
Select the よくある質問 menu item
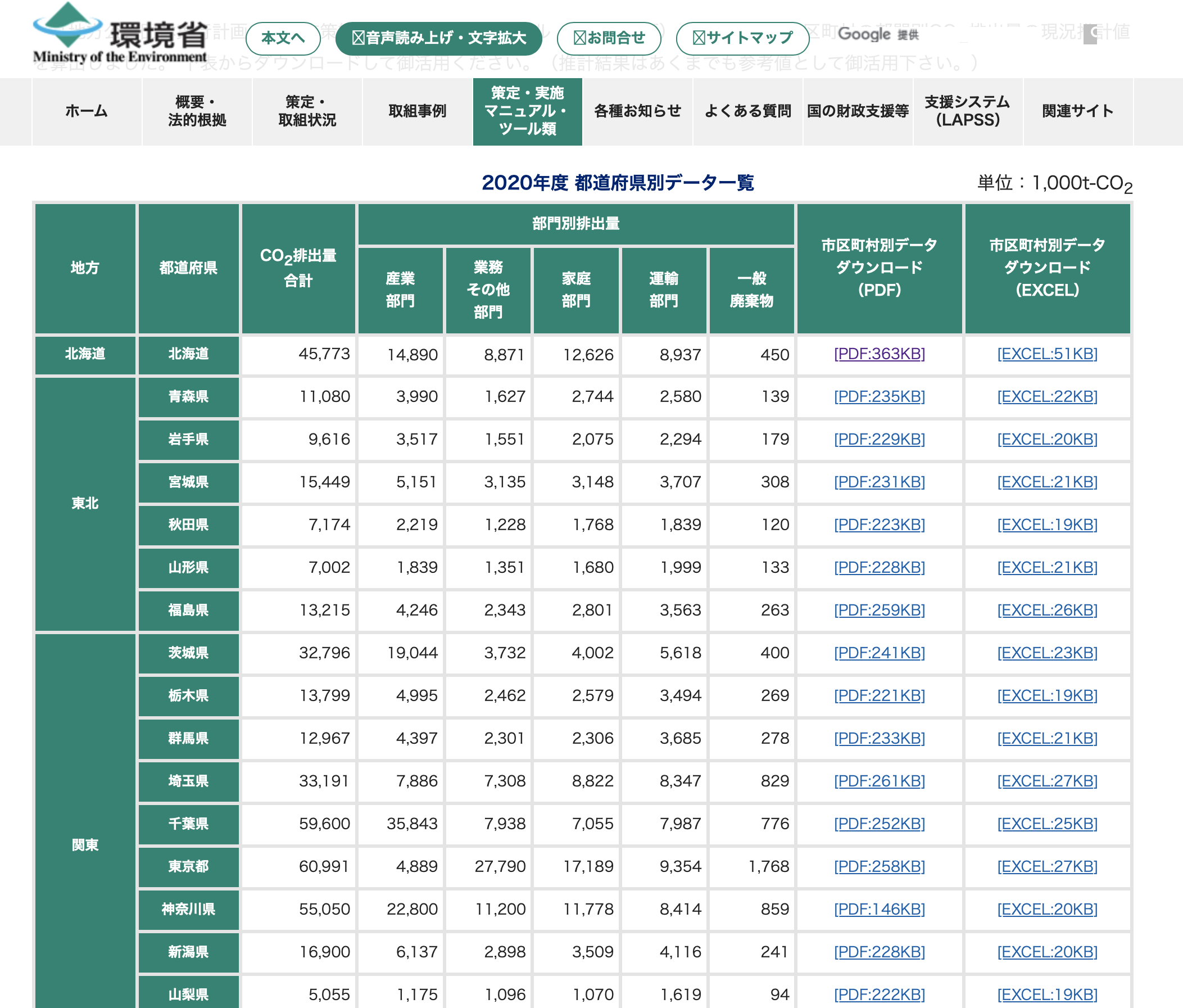[x=749, y=111]
